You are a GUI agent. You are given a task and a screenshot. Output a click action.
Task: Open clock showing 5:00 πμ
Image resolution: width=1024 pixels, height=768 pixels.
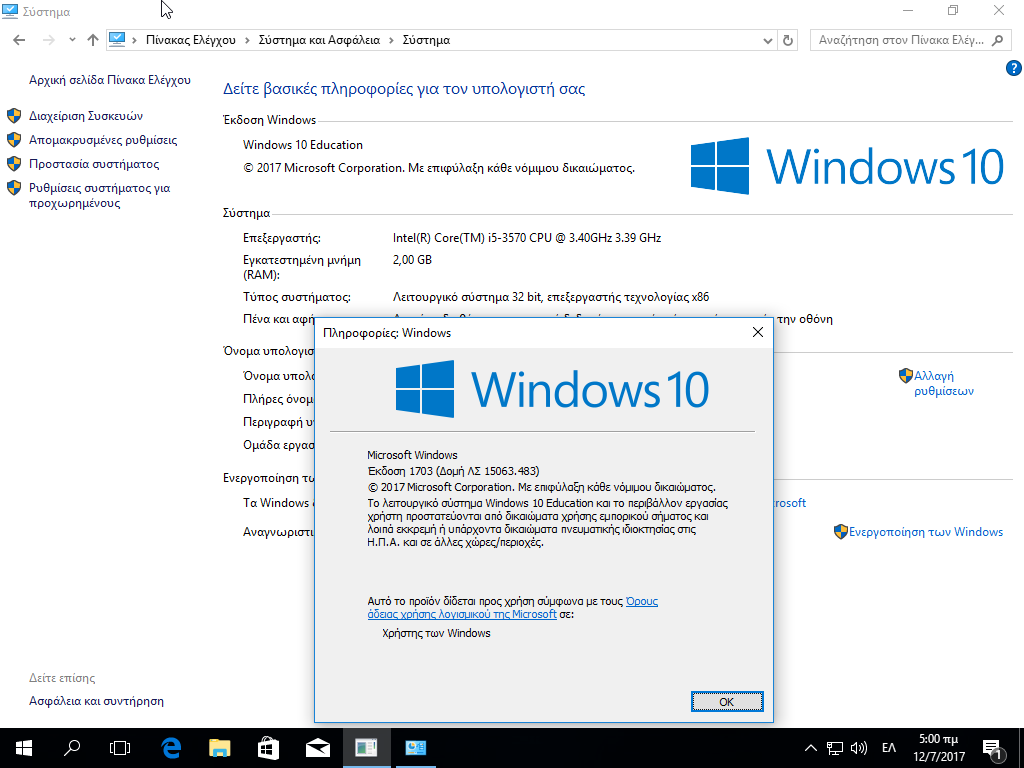click(938, 748)
